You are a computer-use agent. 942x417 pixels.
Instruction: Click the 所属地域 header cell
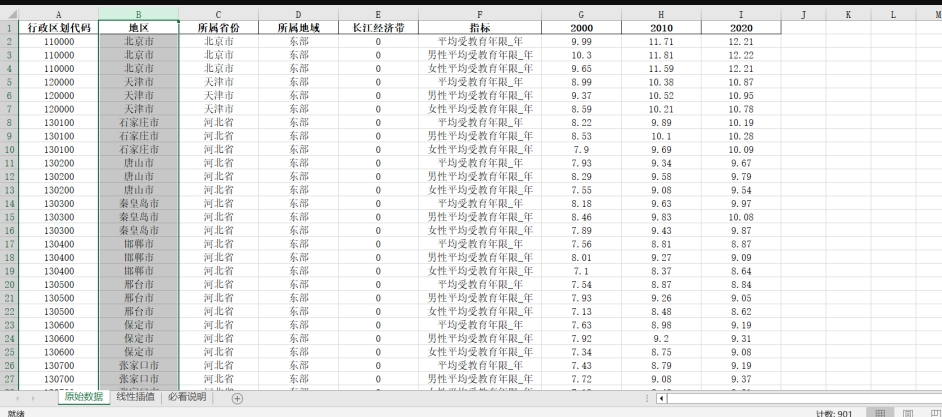299,28
